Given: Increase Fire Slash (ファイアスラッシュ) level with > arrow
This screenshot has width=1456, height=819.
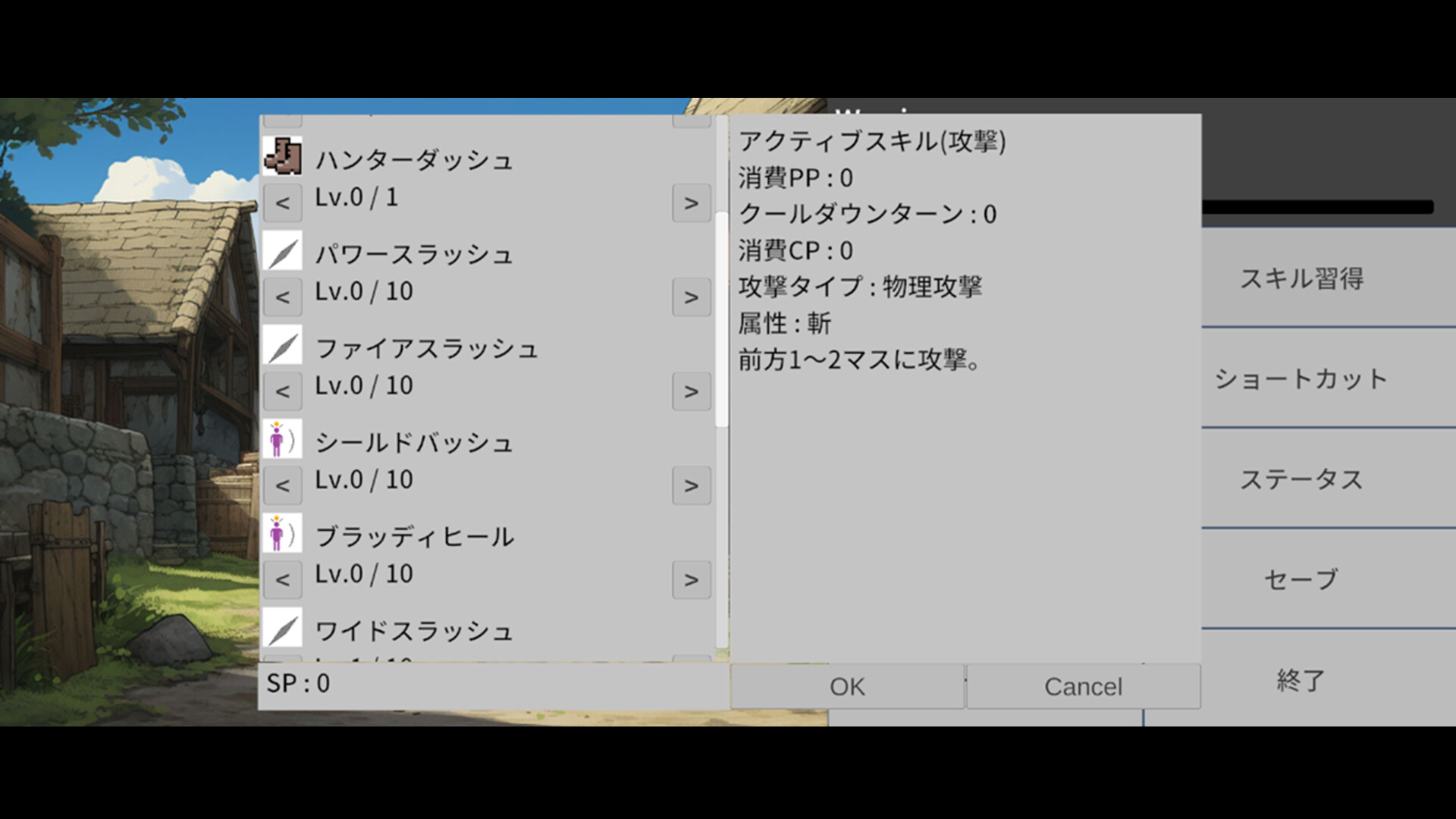Looking at the screenshot, I should (691, 391).
